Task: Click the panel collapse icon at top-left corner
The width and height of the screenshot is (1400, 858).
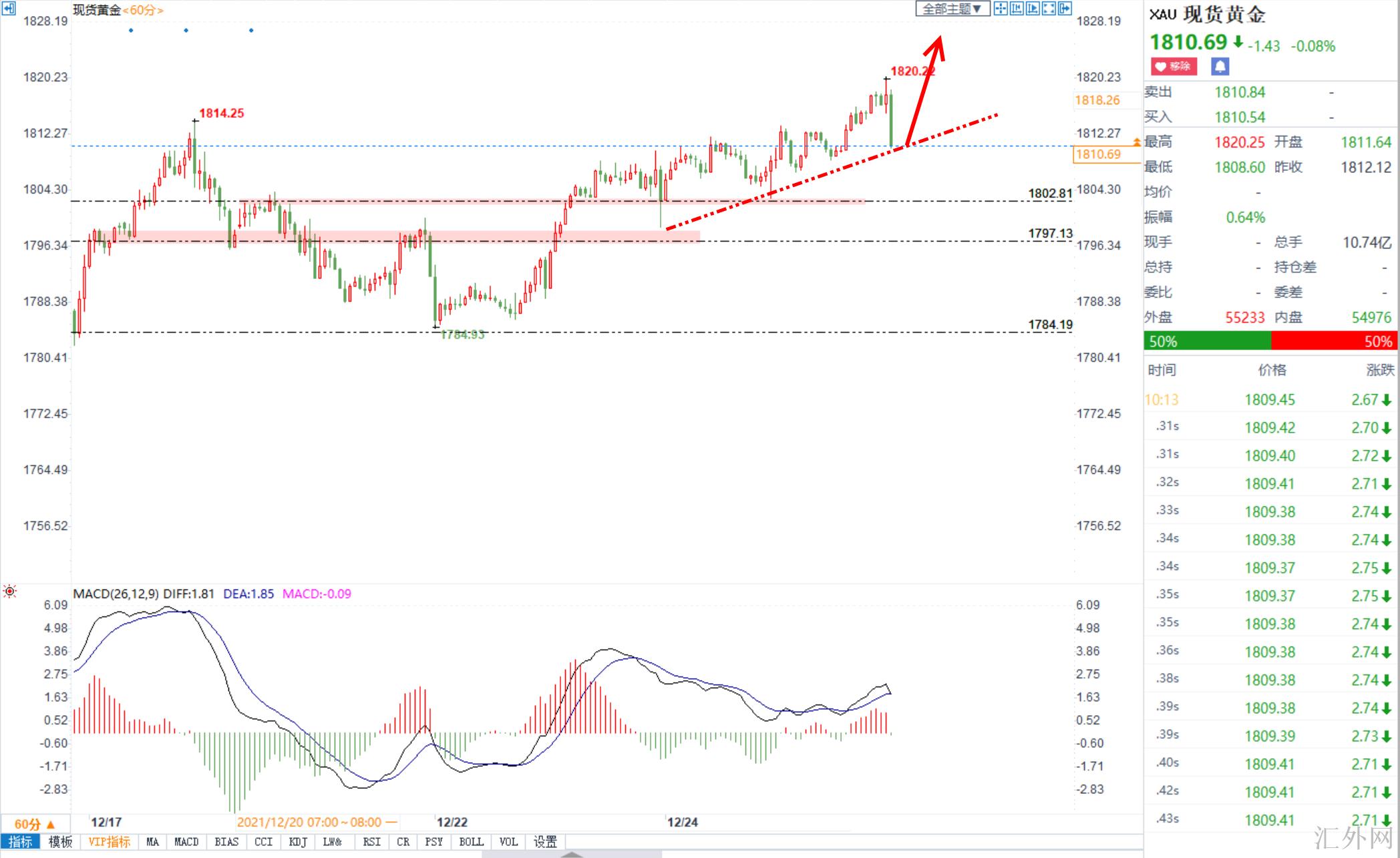Action: (x=9, y=8)
